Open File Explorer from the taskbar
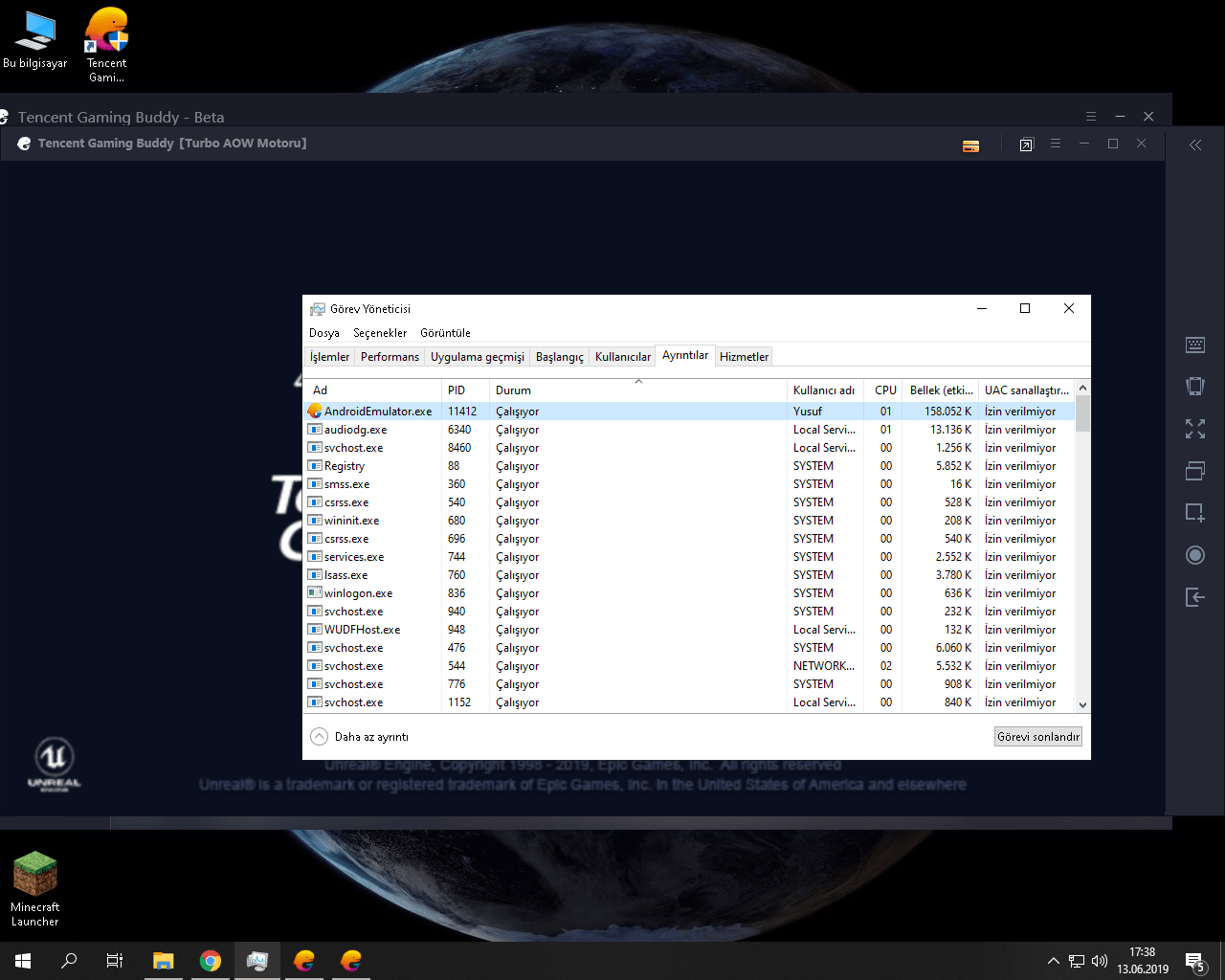 (x=164, y=961)
